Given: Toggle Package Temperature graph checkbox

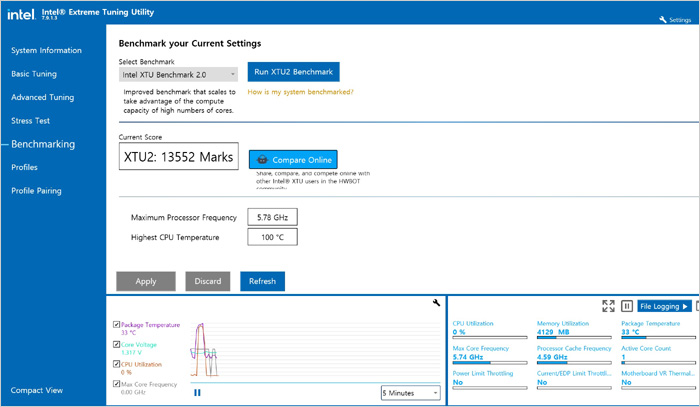Looking at the screenshot, I should pos(117,324).
